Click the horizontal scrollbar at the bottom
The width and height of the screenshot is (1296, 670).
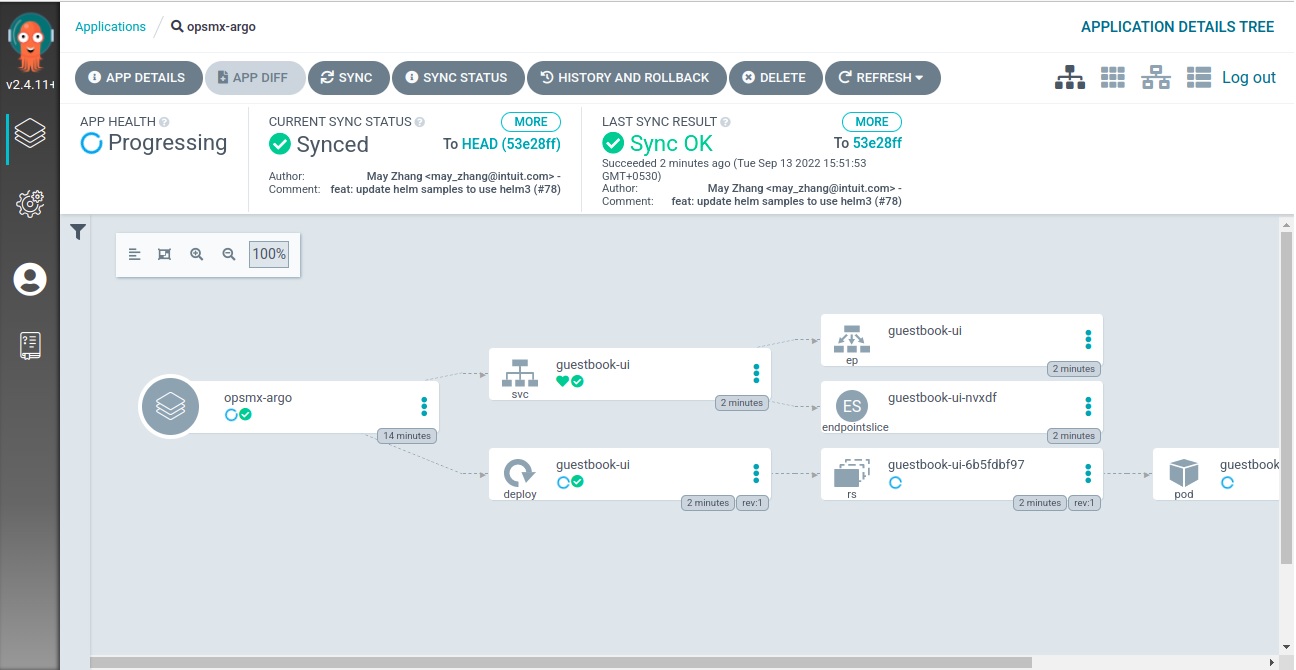tap(560, 662)
